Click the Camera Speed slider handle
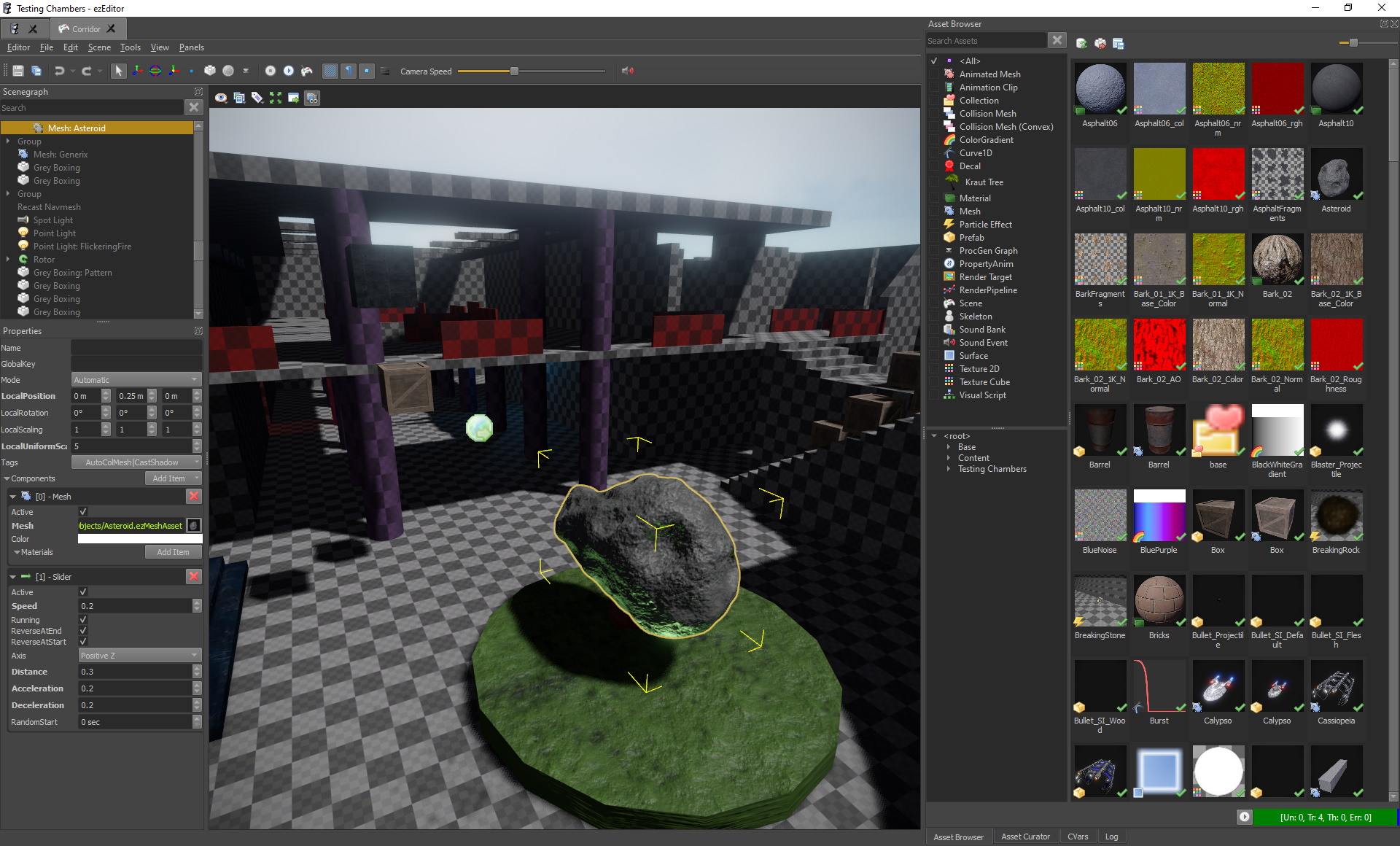Screen dimensions: 1400x846 point(514,71)
